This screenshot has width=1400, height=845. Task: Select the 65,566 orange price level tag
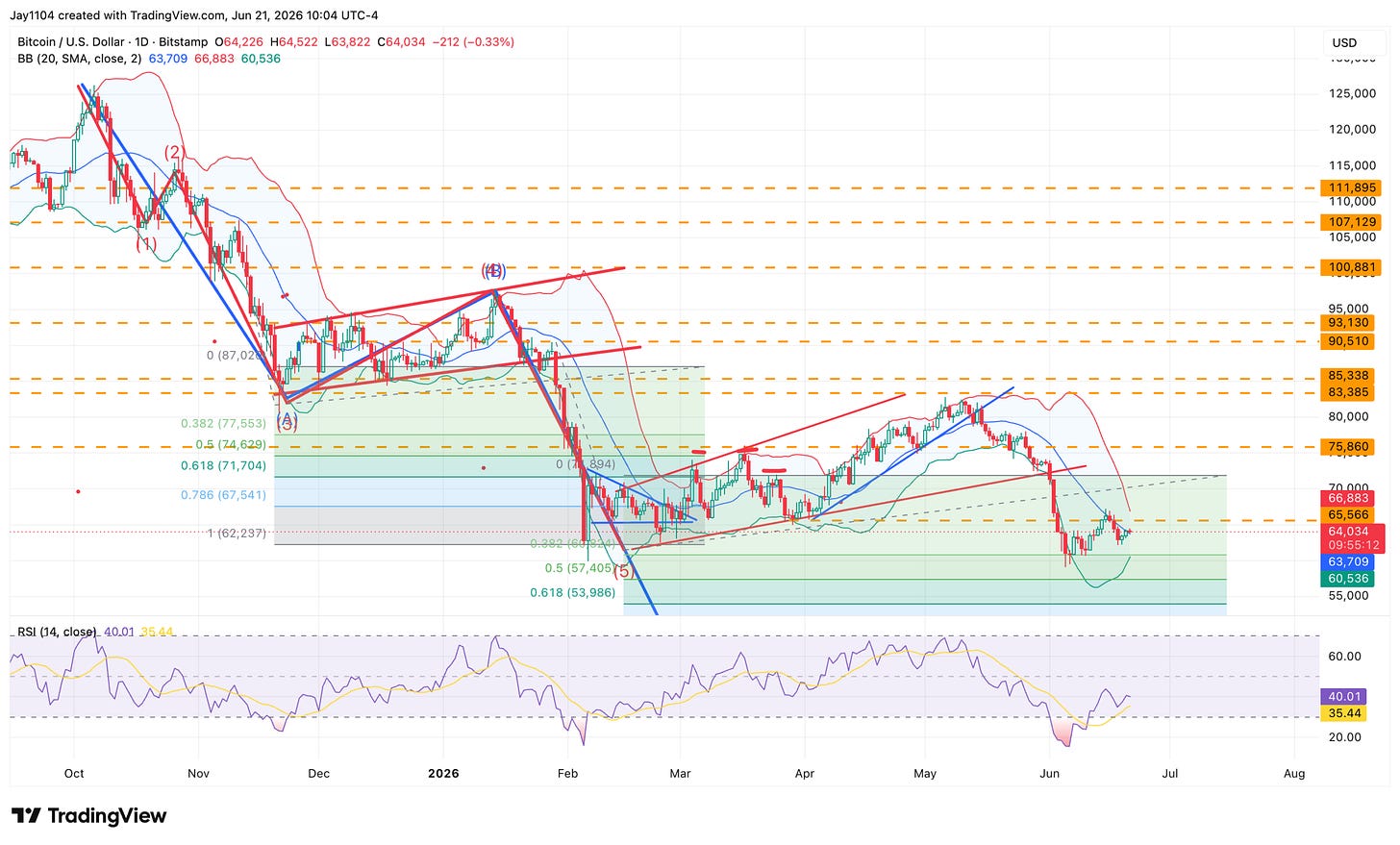point(1349,515)
